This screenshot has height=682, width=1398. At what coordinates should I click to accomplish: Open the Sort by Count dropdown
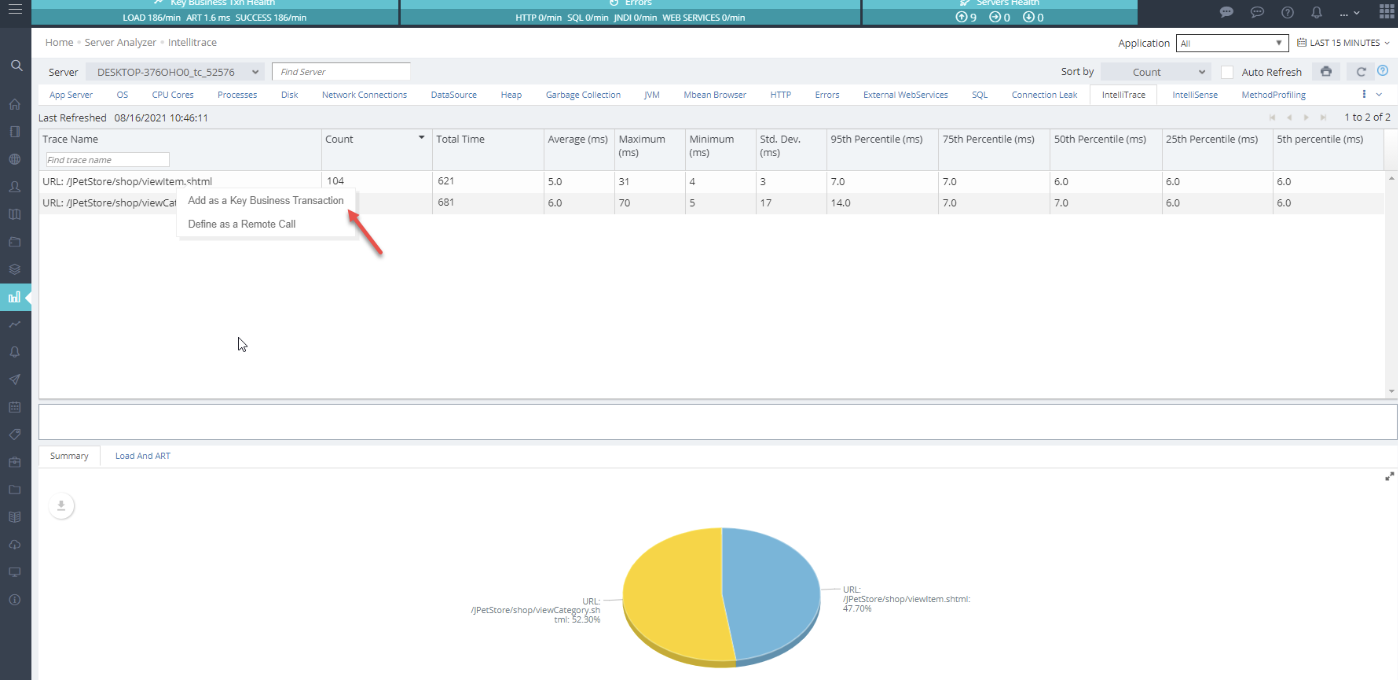[1156, 72]
